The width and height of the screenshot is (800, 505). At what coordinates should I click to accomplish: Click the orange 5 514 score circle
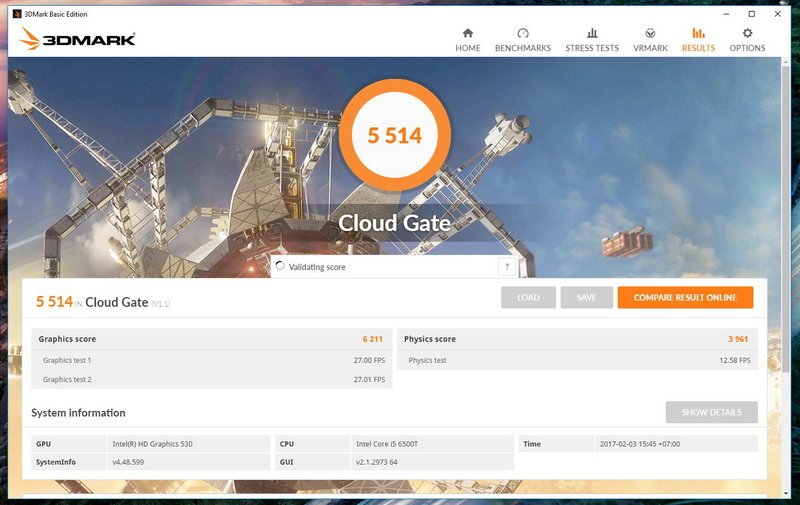point(395,136)
